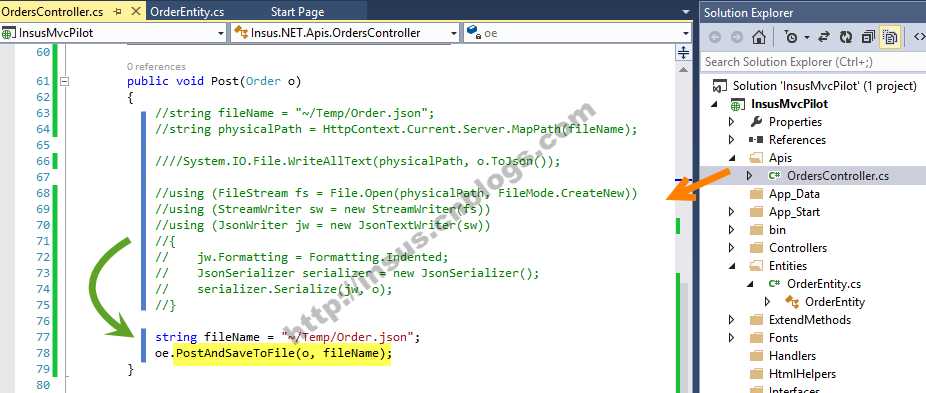926x393 pixels.
Task: Select the OrderEntity class item
Action: tap(834, 302)
